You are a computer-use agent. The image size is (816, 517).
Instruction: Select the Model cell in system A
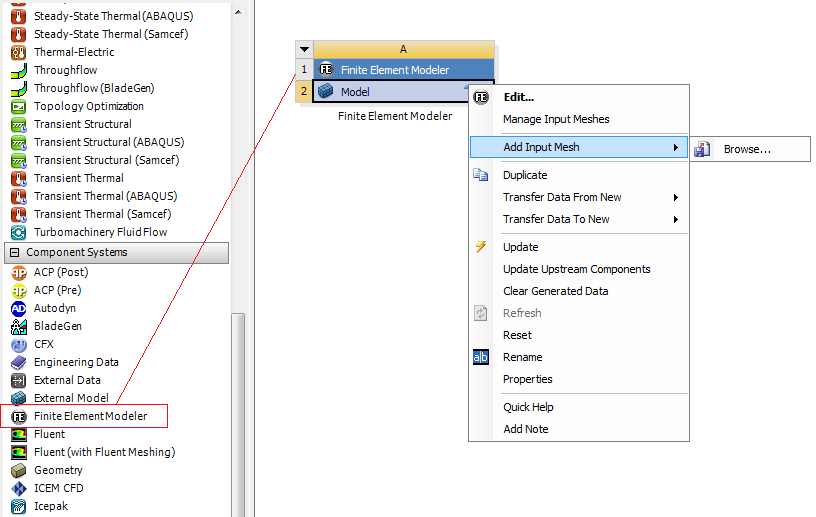pyautogui.click(x=403, y=92)
